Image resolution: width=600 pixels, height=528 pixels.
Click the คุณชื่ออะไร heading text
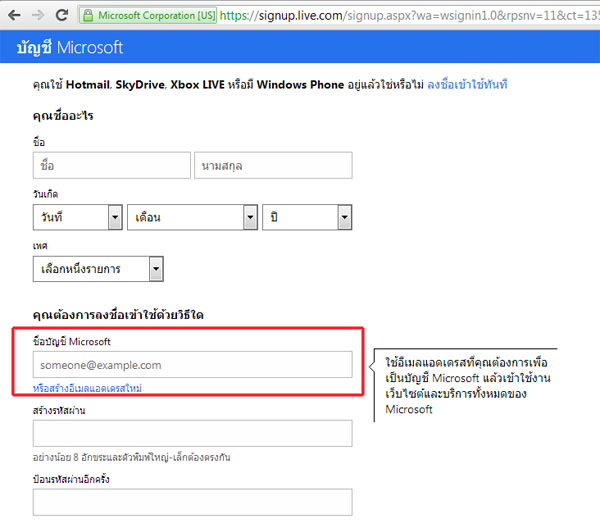coord(63,116)
